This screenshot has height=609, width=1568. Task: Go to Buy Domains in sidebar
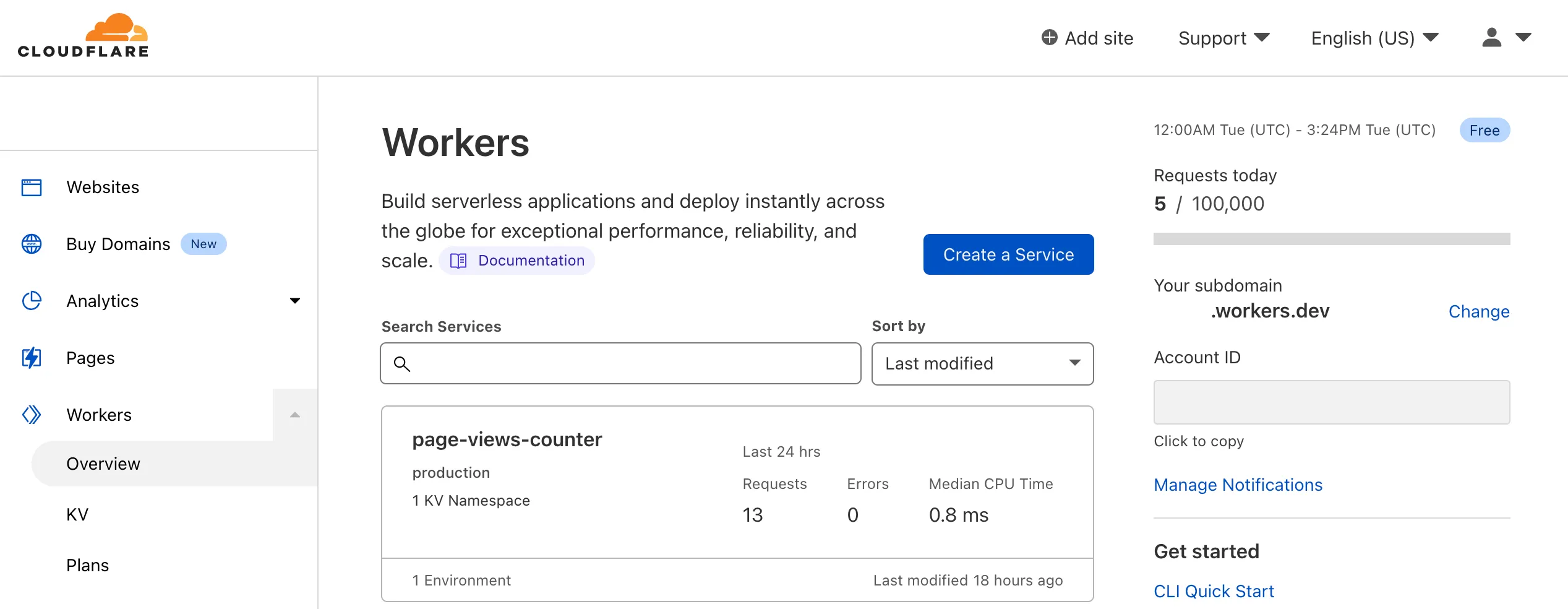[118, 244]
